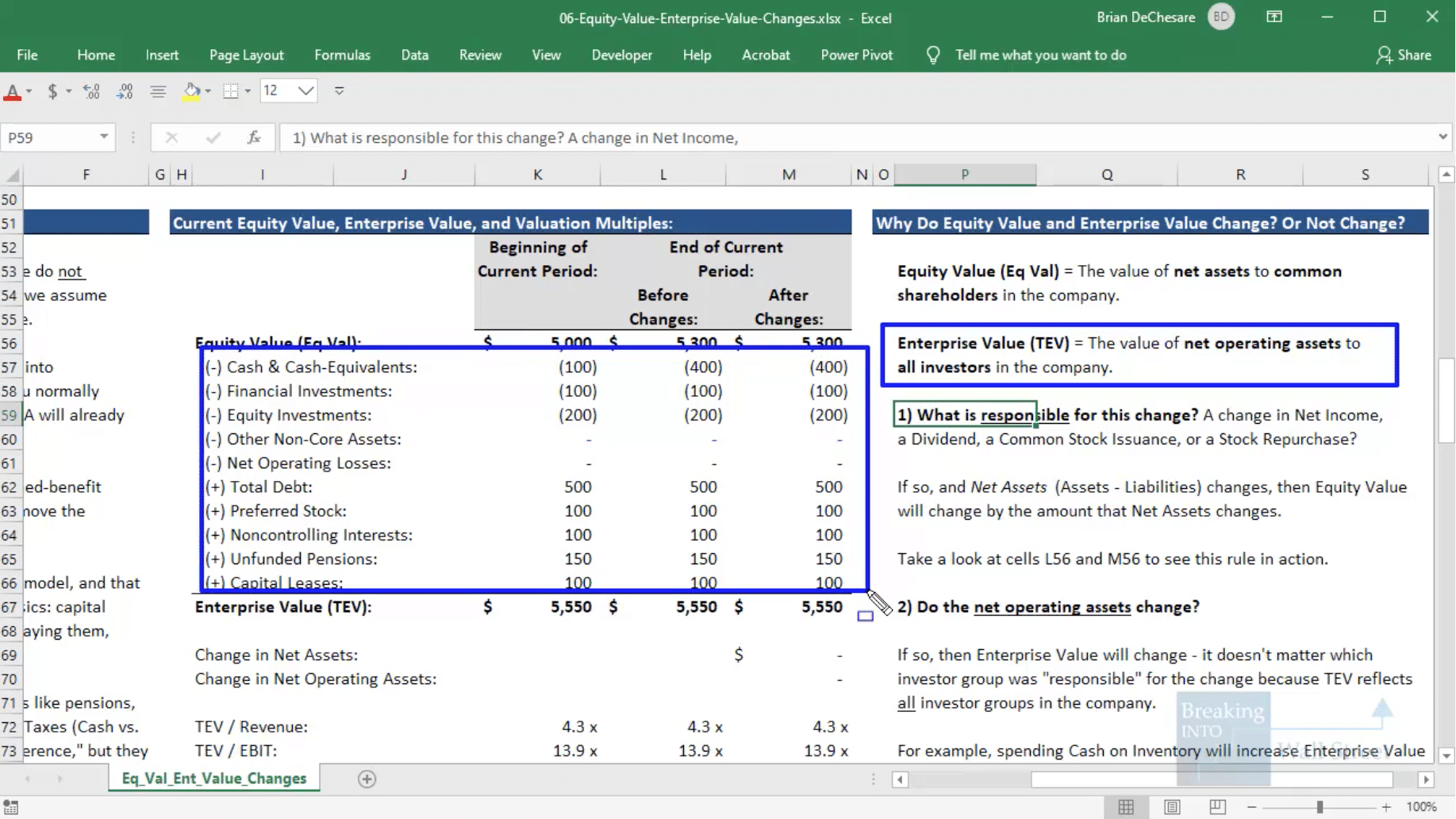Expand the formula bar
This screenshot has height=819, width=1456.
tap(1442, 137)
